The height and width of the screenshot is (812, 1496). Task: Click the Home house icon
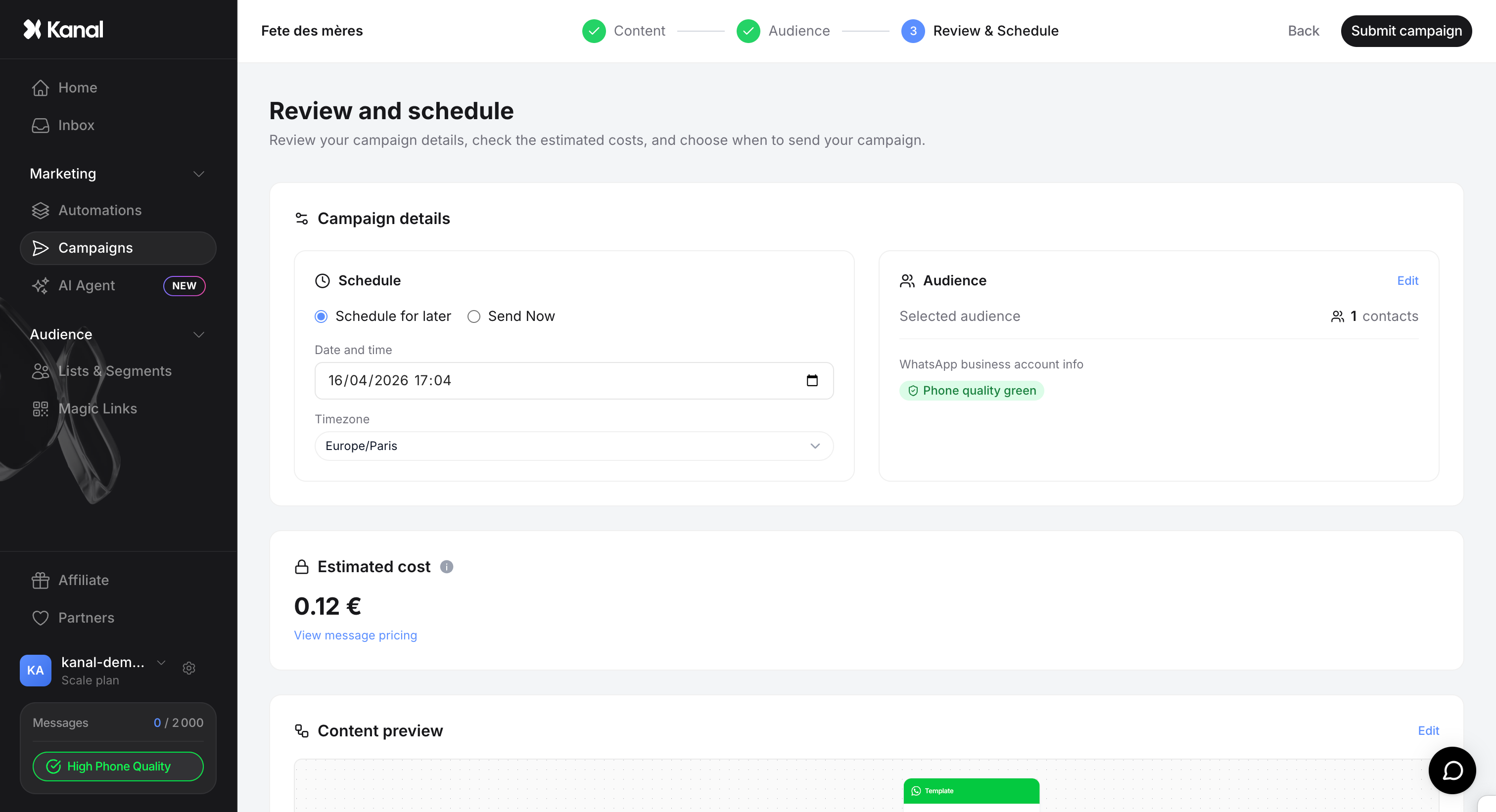click(40, 88)
